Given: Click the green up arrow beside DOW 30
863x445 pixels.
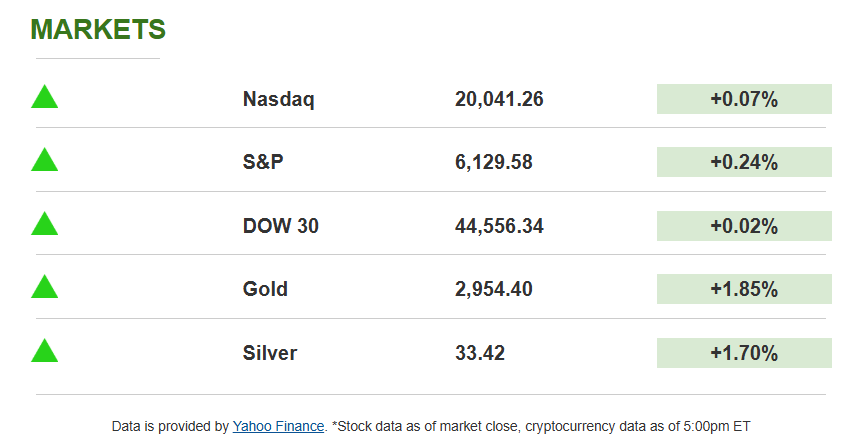Looking at the screenshot, I should click(45, 225).
